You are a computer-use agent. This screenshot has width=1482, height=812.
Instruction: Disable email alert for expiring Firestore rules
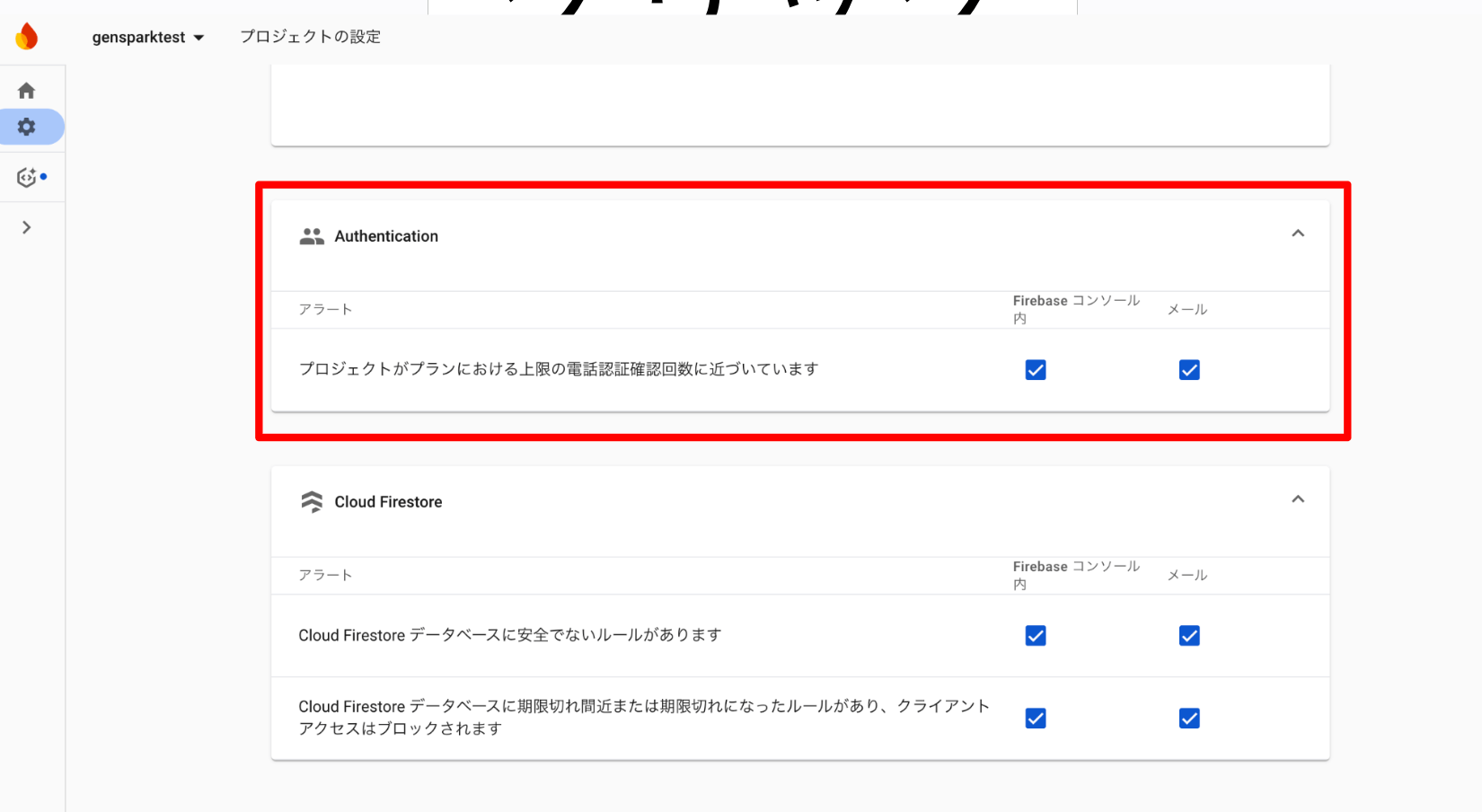(1189, 719)
